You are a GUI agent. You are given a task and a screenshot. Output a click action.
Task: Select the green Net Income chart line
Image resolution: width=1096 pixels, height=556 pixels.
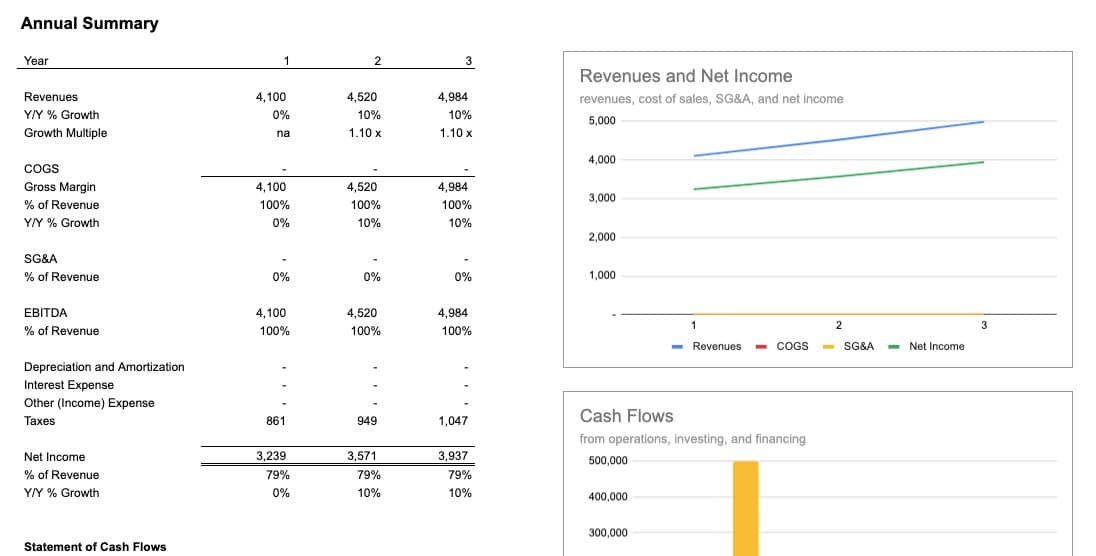[838, 176]
